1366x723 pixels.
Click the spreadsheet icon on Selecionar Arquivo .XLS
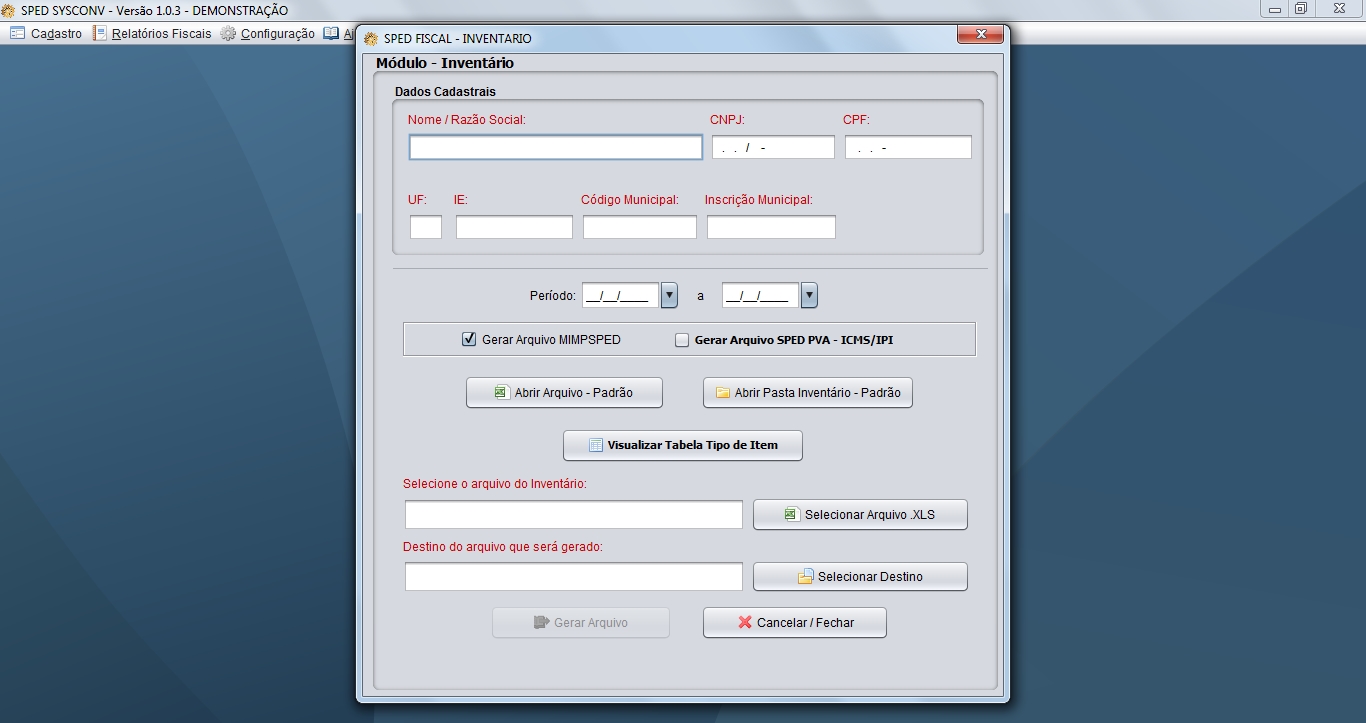point(791,515)
